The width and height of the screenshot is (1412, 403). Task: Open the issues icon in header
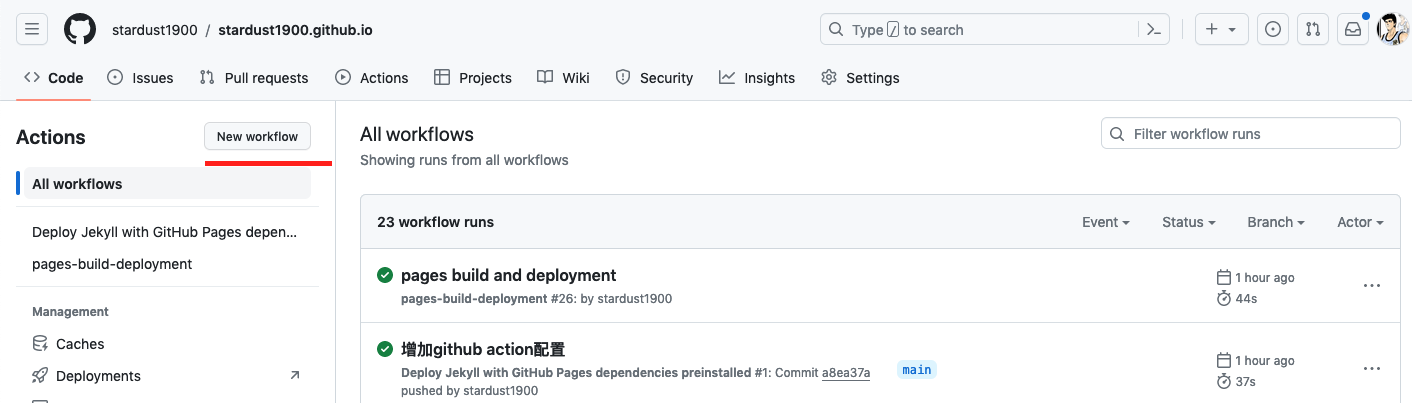tap(1273, 30)
